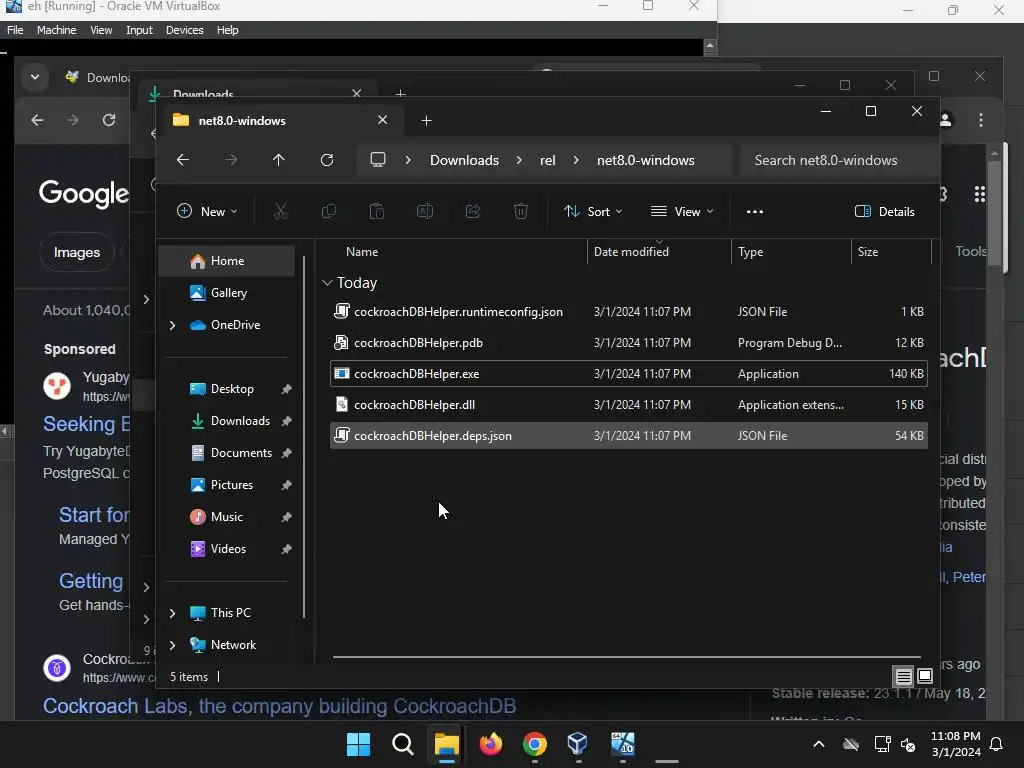Select cockroachDBHelper.exe file

pos(628,374)
